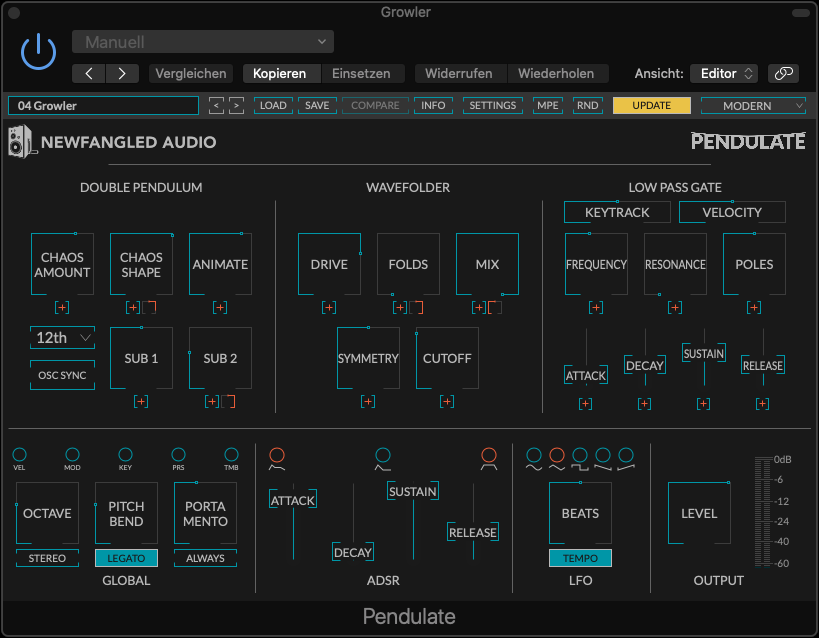The image size is (819, 638).
Task: Click the plus under Chaos Amount
Action: tap(62, 307)
